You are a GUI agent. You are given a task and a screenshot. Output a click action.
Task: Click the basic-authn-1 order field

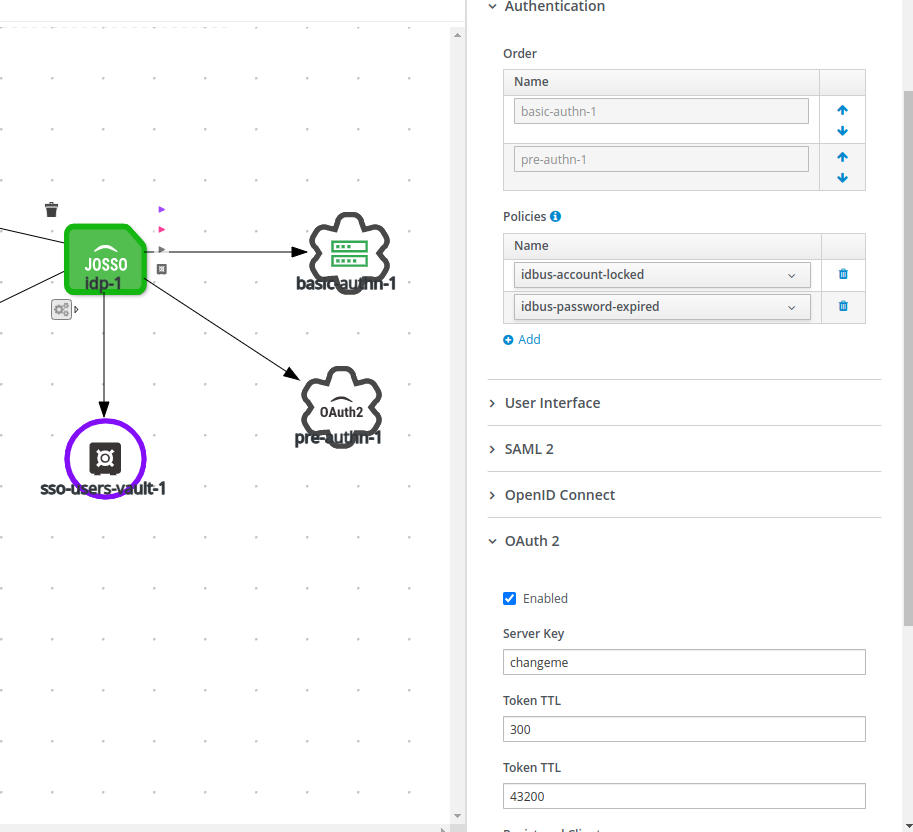(x=661, y=111)
